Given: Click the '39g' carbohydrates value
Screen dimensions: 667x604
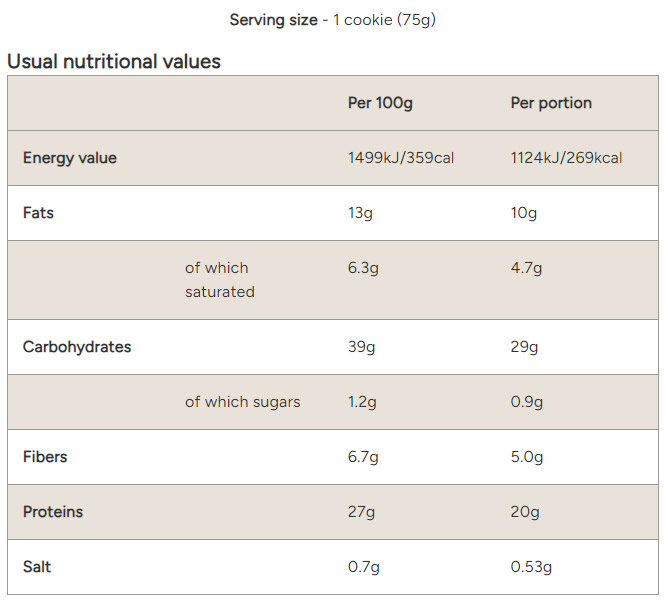Looking at the screenshot, I should [362, 347].
